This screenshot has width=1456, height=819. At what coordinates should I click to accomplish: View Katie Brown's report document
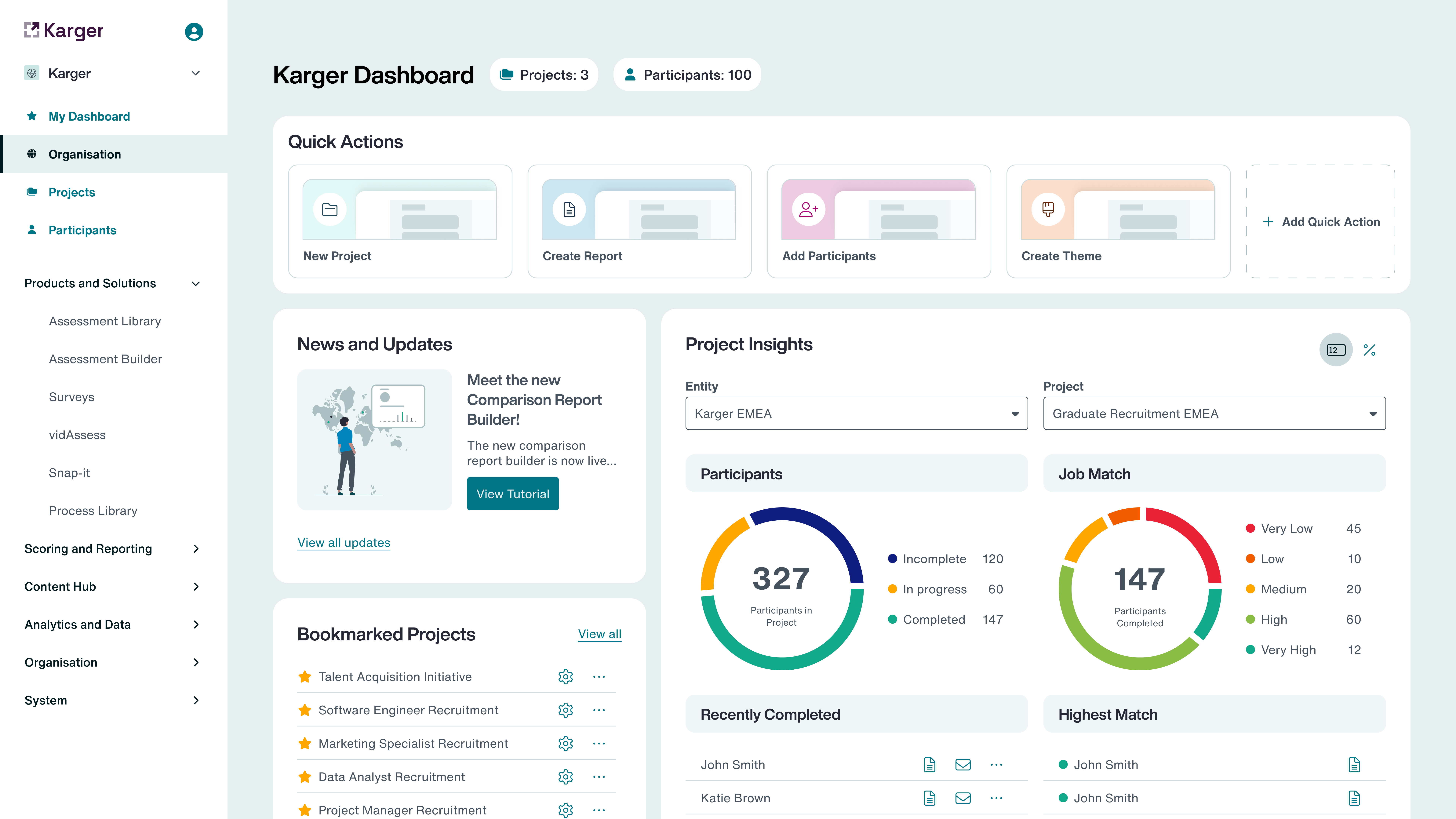click(930, 798)
